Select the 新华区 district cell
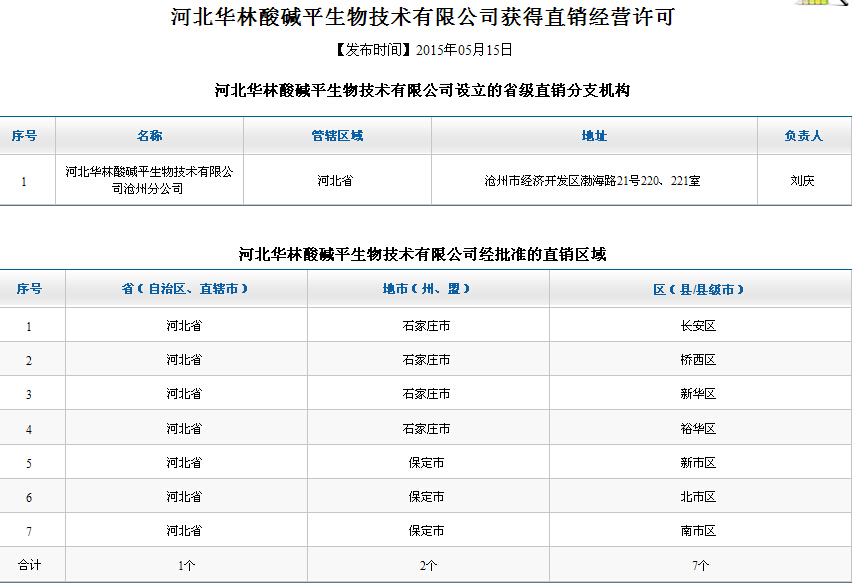The height and width of the screenshot is (583, 853). pos(701,393)
